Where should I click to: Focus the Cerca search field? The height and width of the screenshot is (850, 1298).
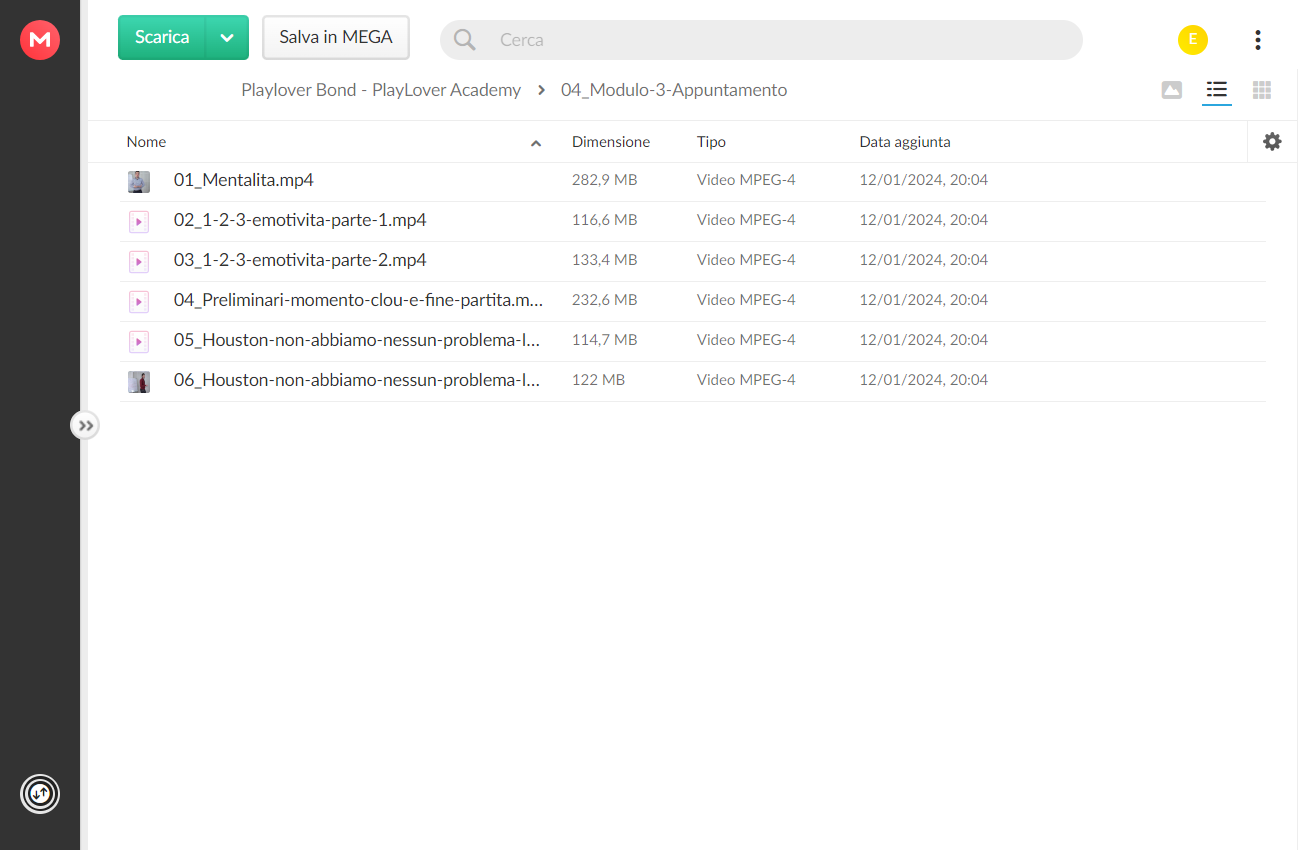761,40
